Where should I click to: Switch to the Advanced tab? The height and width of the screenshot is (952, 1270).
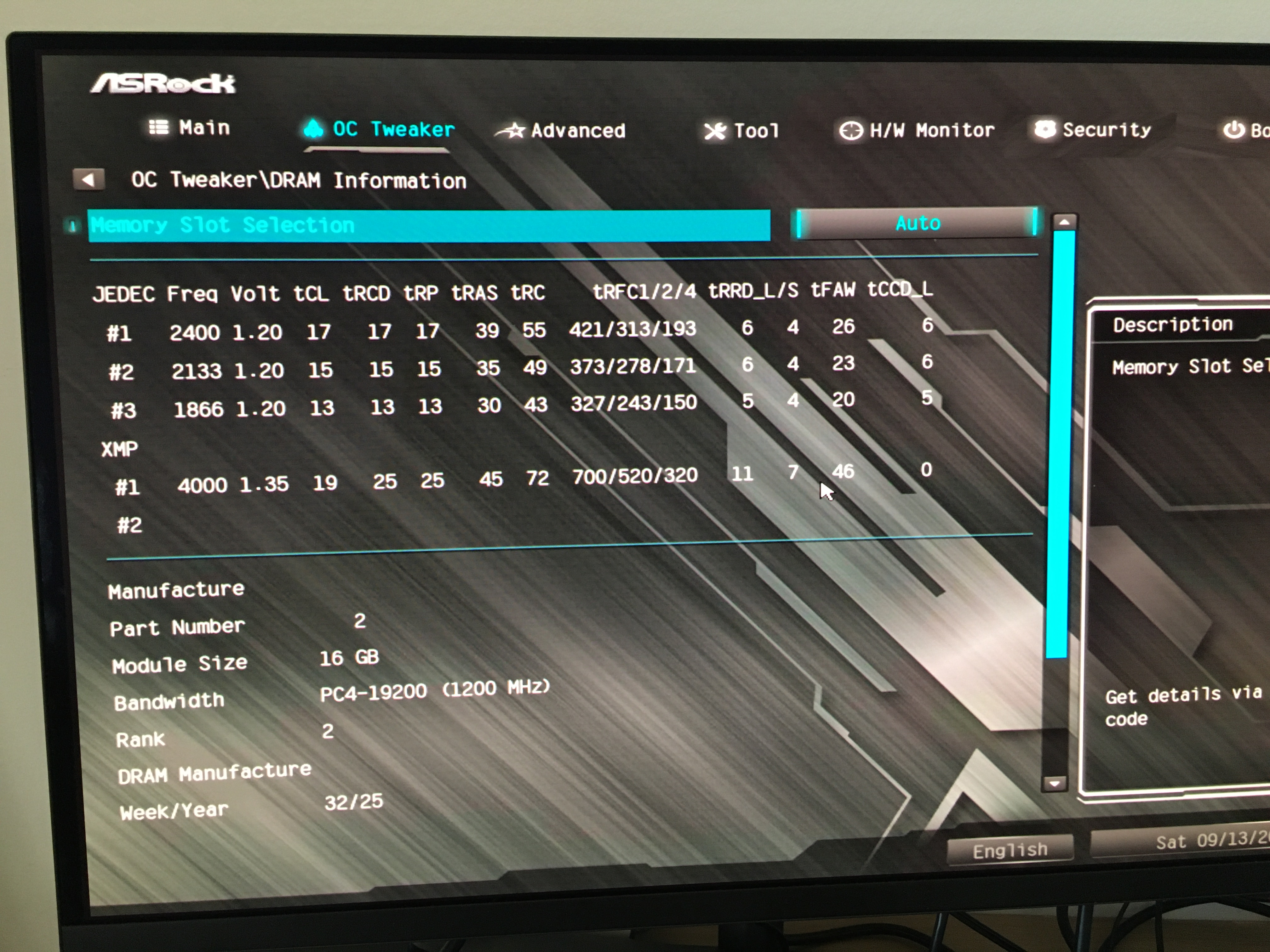561,131
